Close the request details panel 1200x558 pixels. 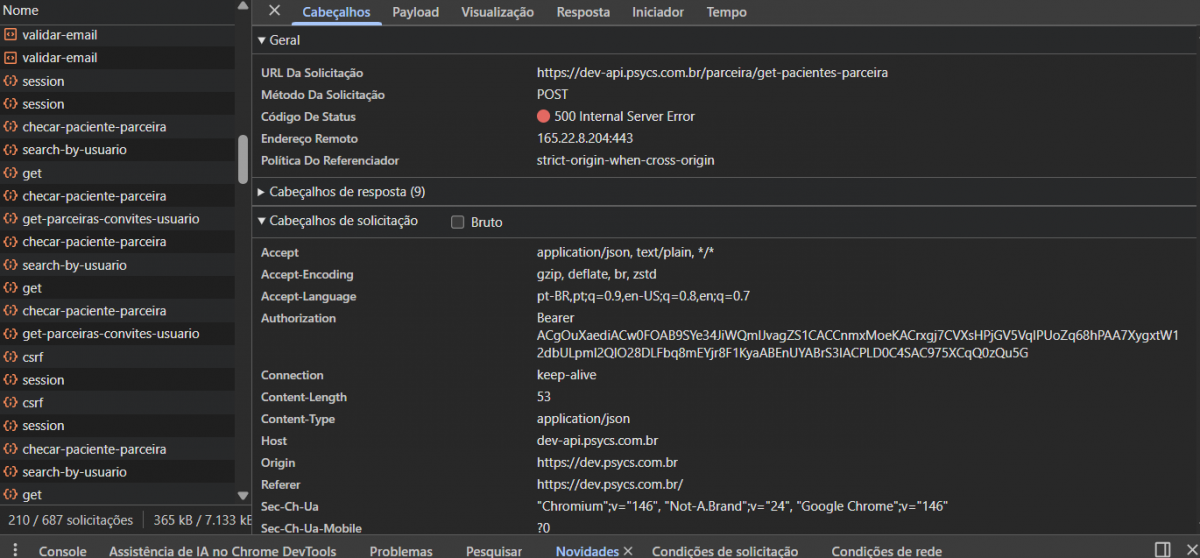(274, 11)
